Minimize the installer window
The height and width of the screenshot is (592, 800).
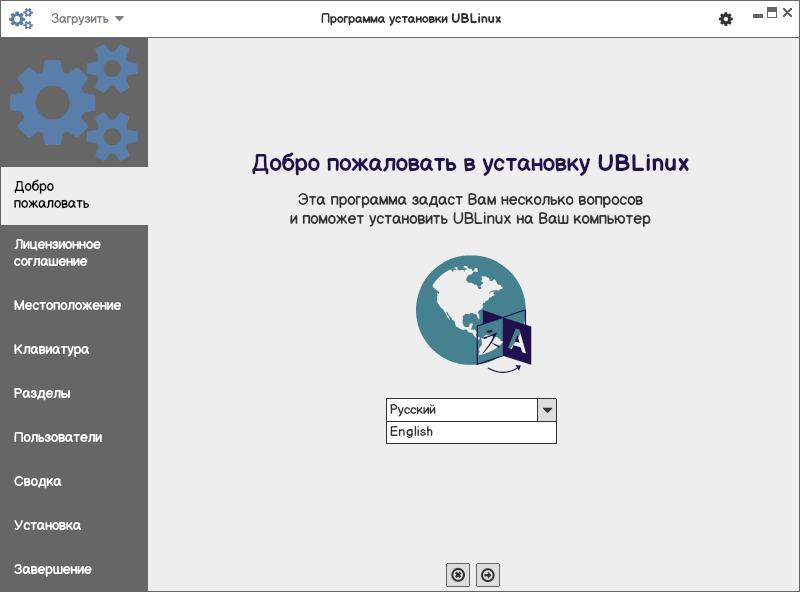pos(758,15)
